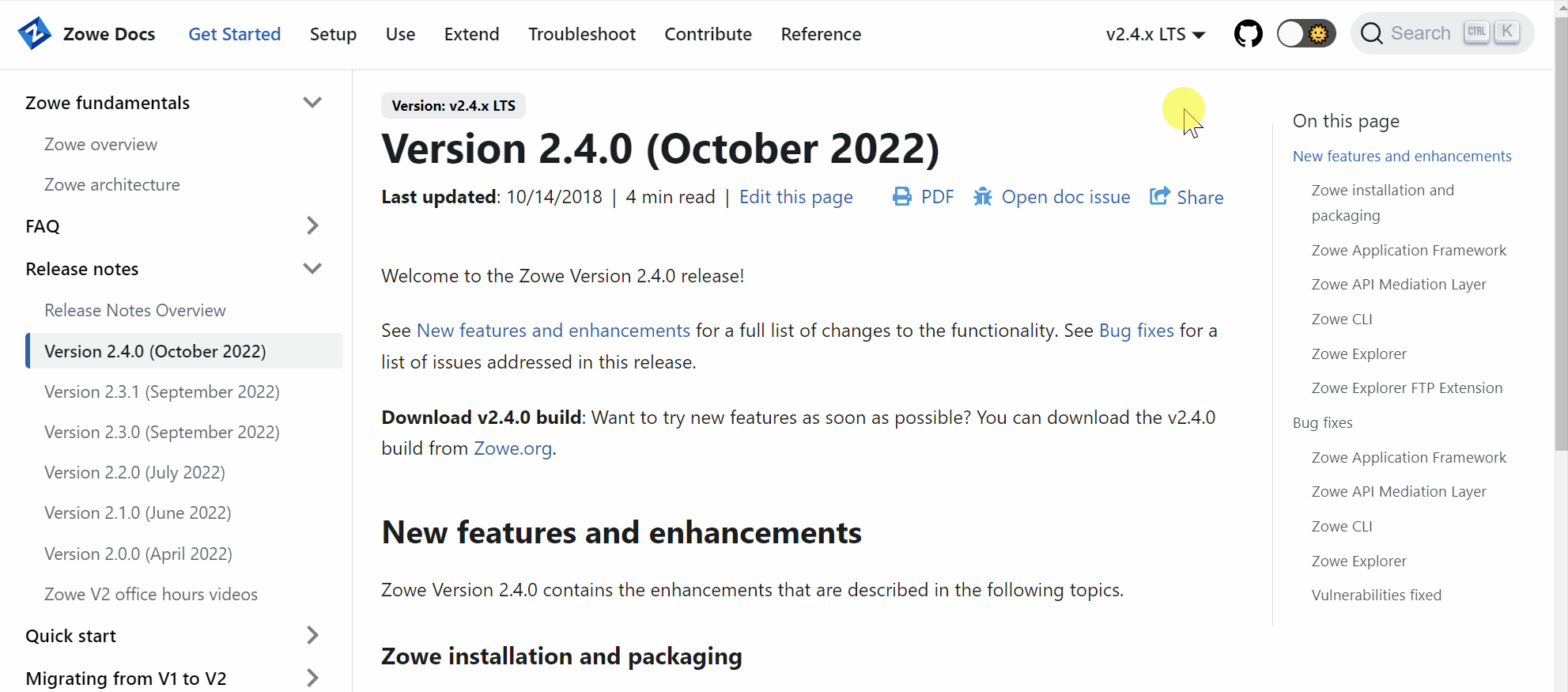Click the bug icon for doc issue

[983, 197]
